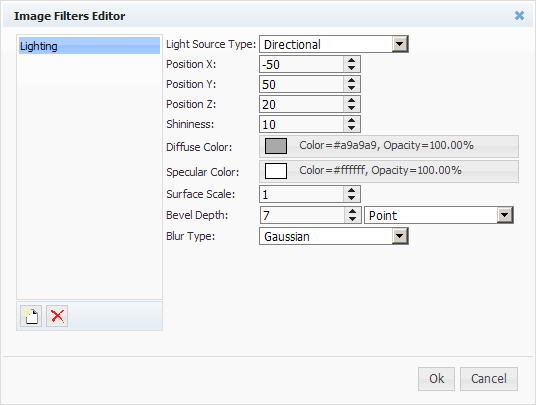
Task: Close the Image Filters Editor dialog
Action: point(519,15)
